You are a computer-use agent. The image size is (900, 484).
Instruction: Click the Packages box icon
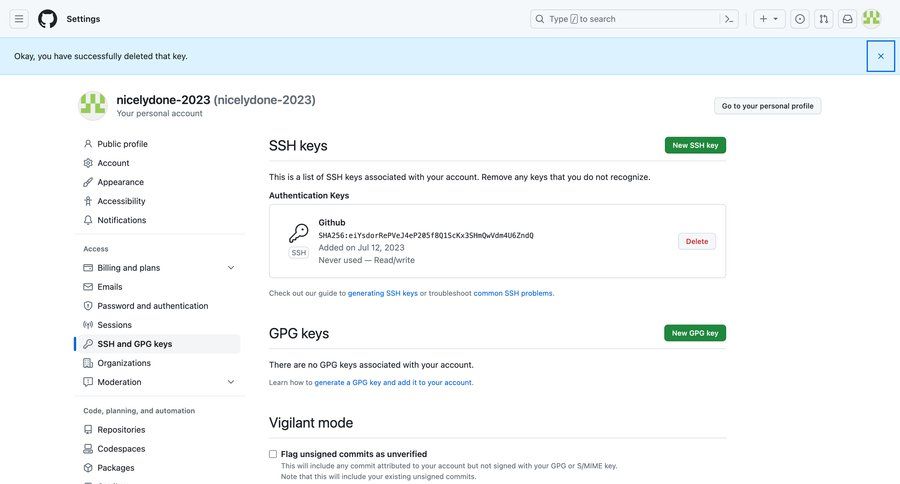(x=88, y=467)
